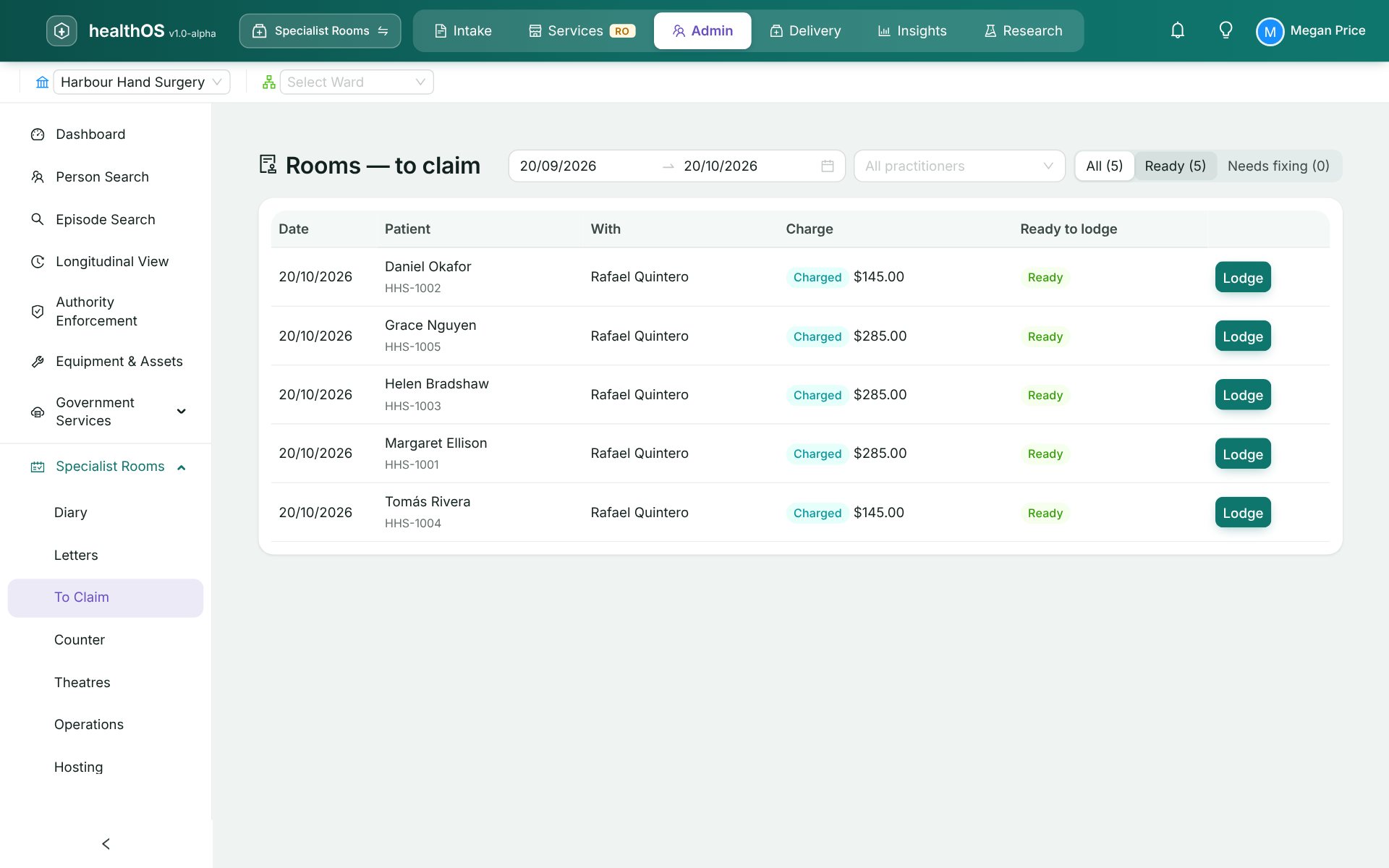Lodge claim for Tomás Rivera
This screenshot has width=1389, height=868.
[x=1243, y=513]
